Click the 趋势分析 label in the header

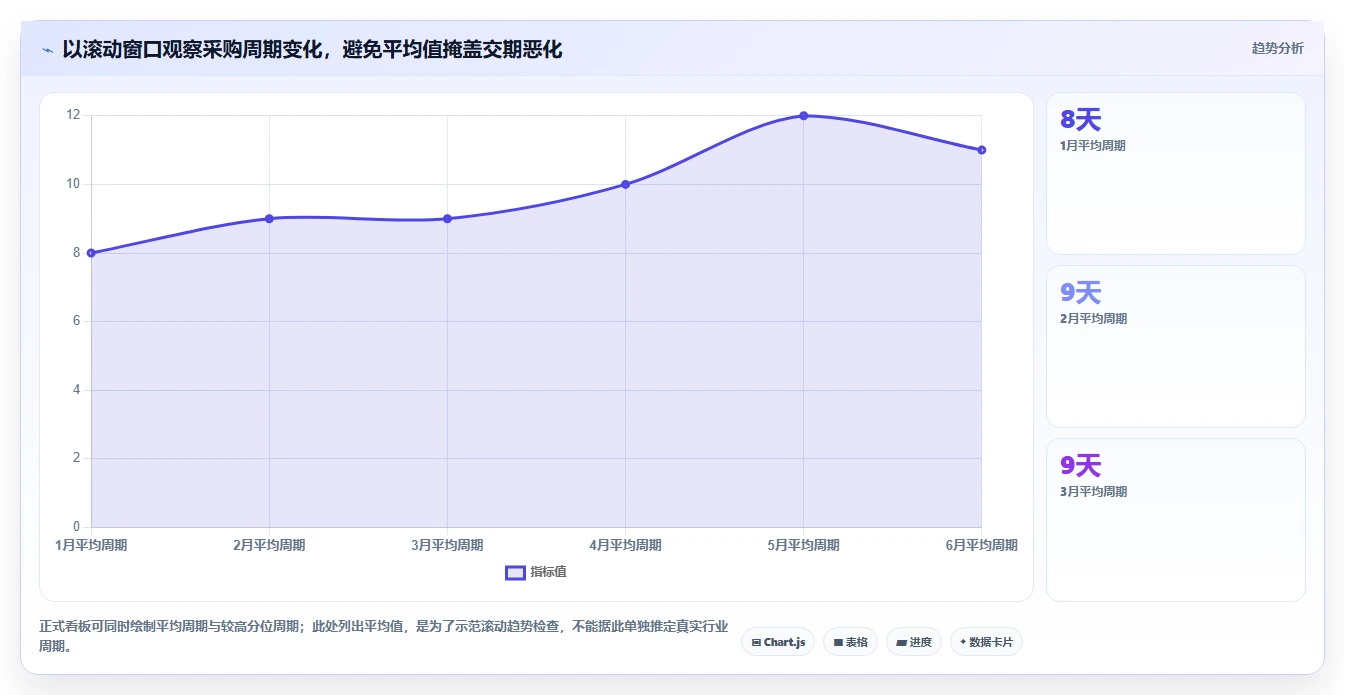point(1277,48)
